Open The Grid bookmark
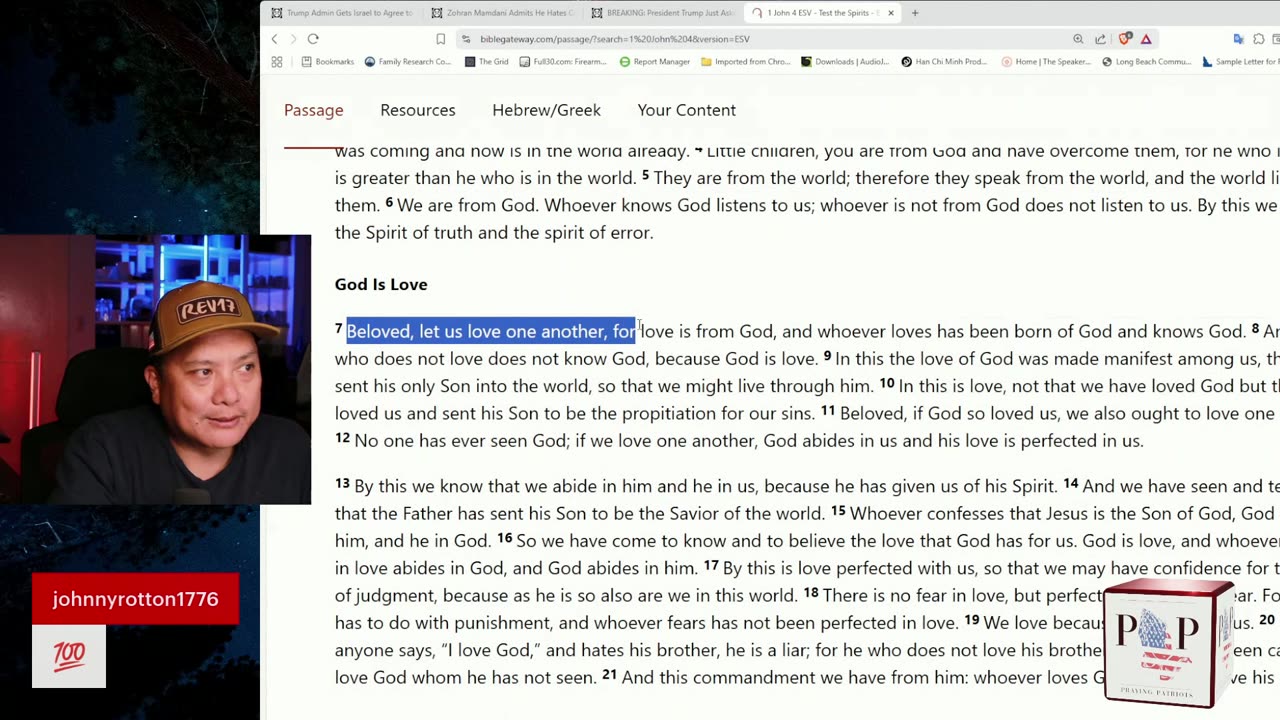Screen dimensions: 1280x720 [x=487, y=62]
